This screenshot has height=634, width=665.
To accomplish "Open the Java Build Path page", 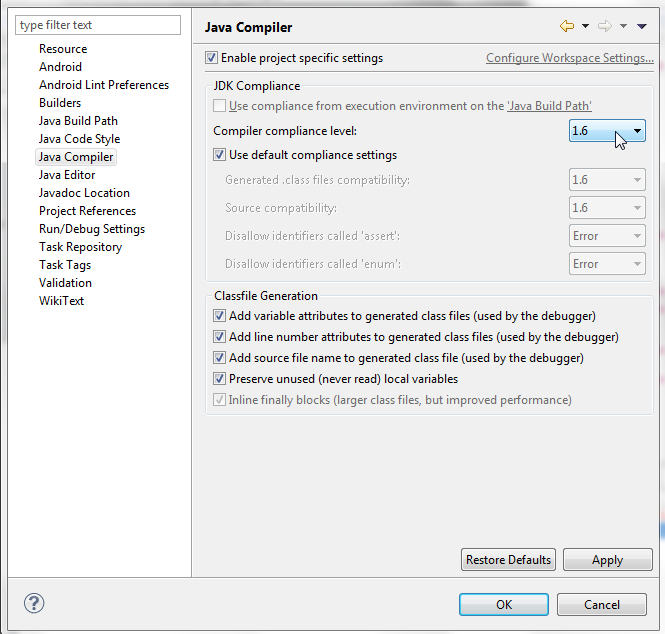I will [x=78, y=121].
